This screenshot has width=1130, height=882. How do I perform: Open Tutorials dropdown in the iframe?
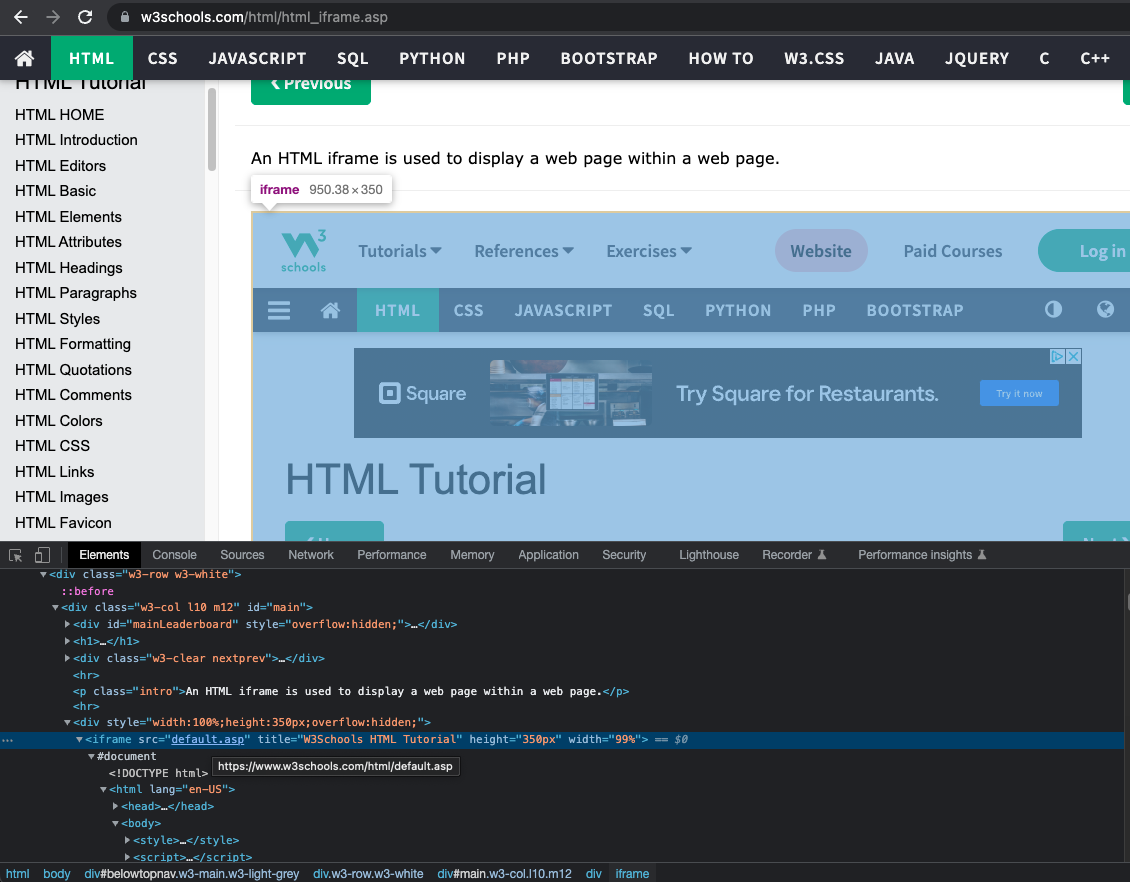(x=400, y=251)
